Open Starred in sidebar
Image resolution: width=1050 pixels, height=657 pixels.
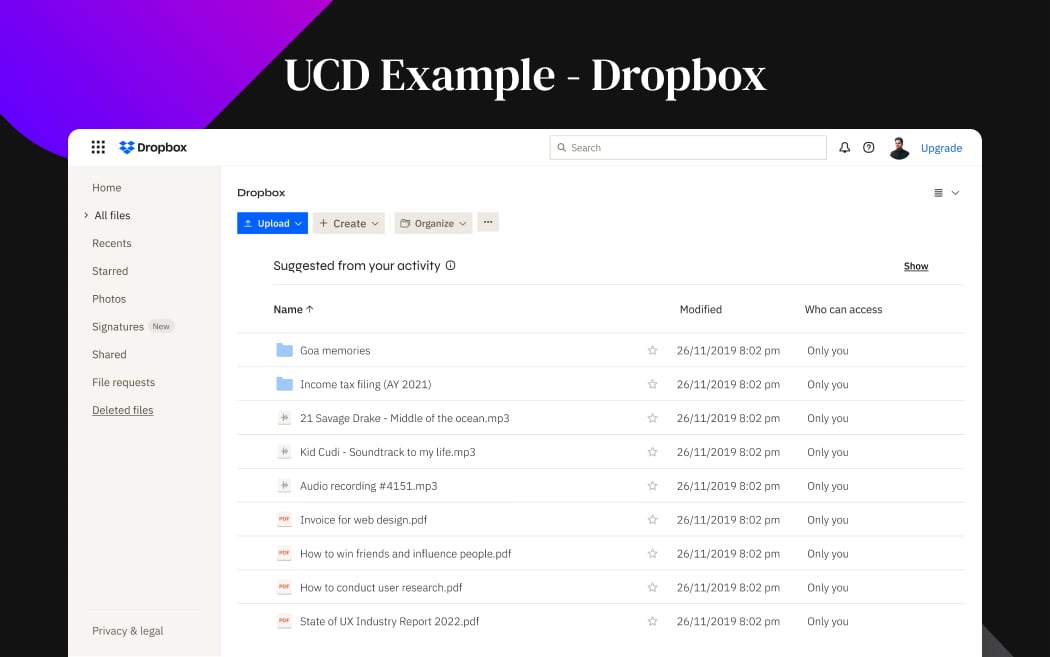(110, 271)
